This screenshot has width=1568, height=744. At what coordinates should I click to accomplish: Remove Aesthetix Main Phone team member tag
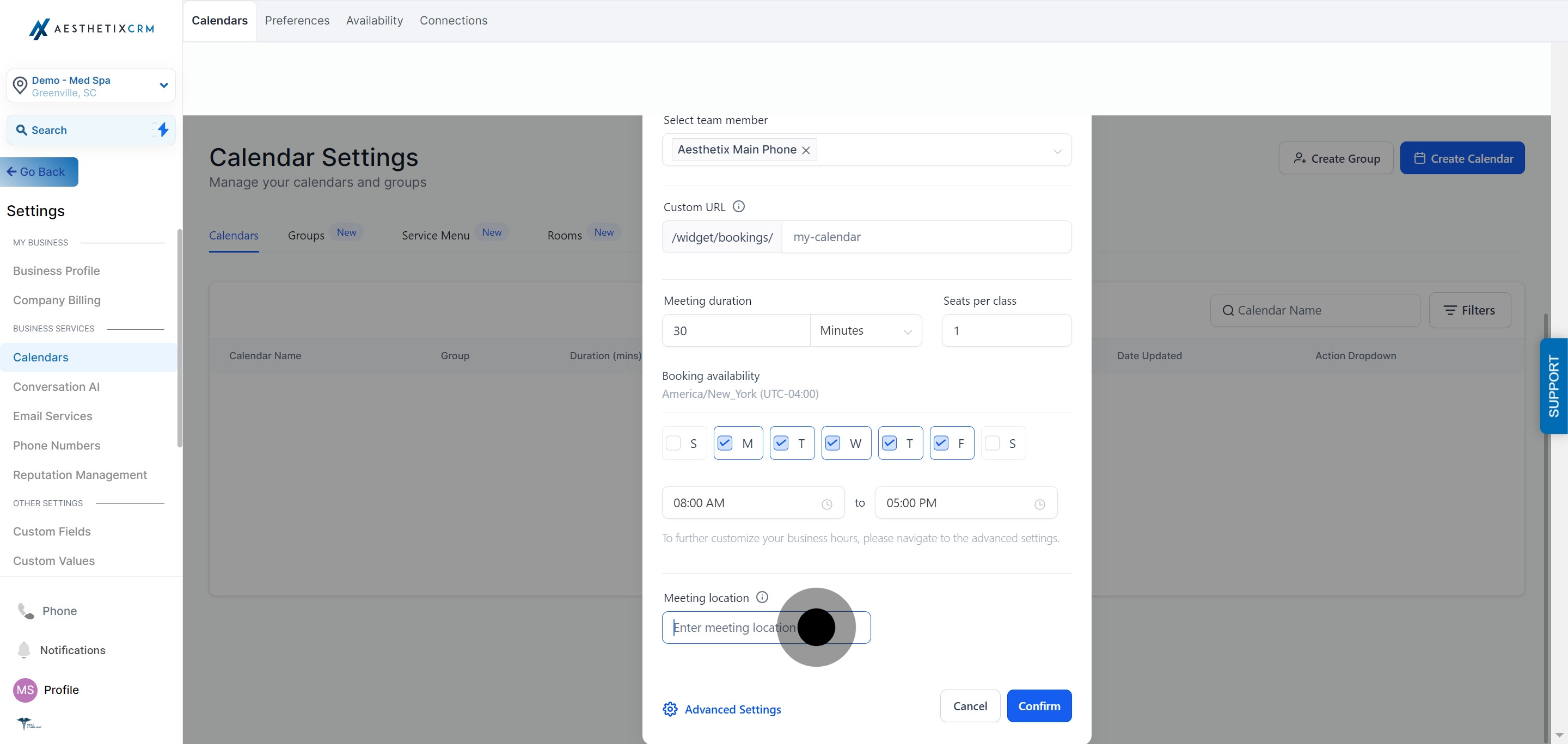(x=806, y=150)
